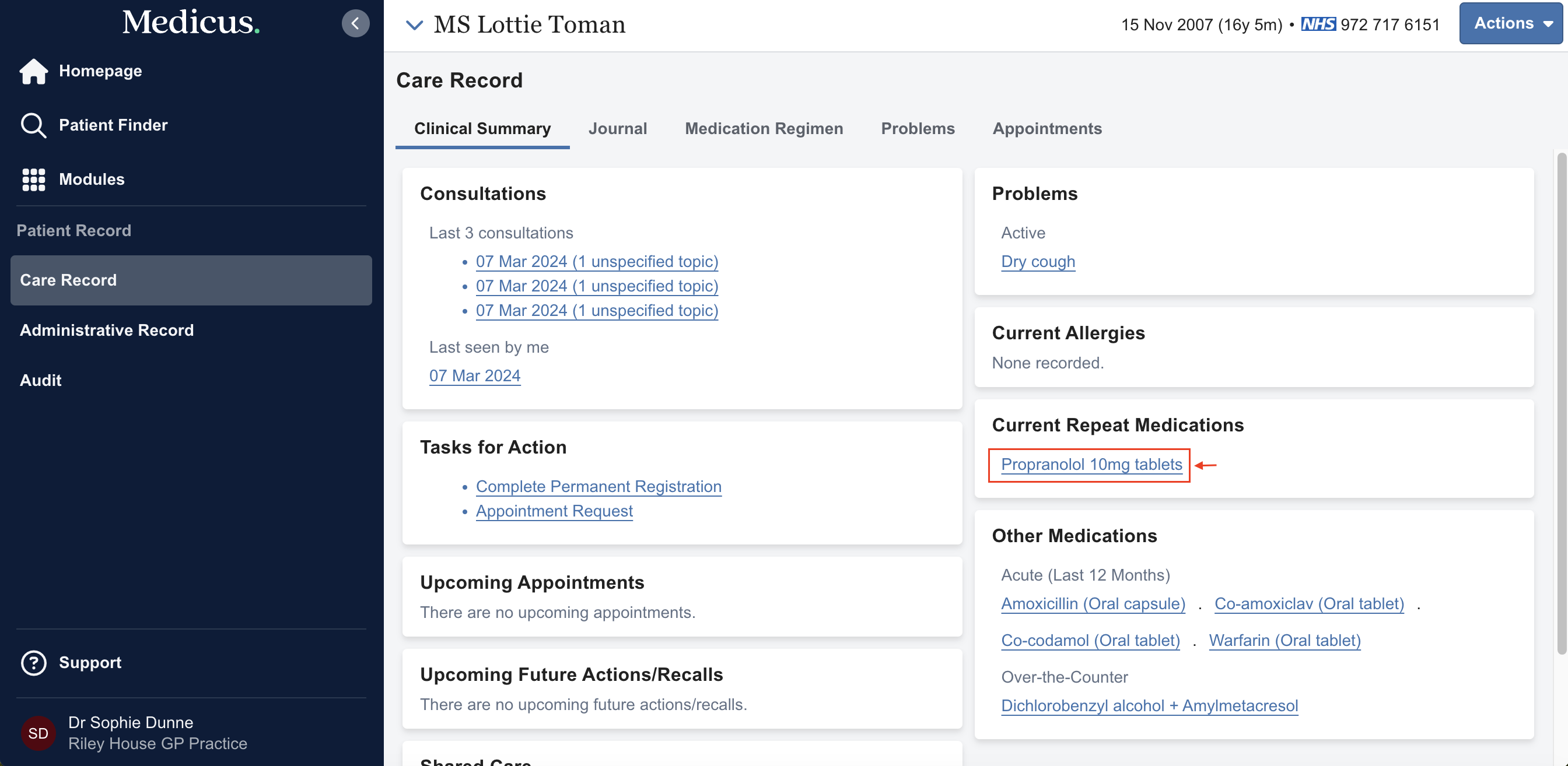Click the SD user avatar
1568x766 pixels.
pyautogui.click(x=38, y=733)
